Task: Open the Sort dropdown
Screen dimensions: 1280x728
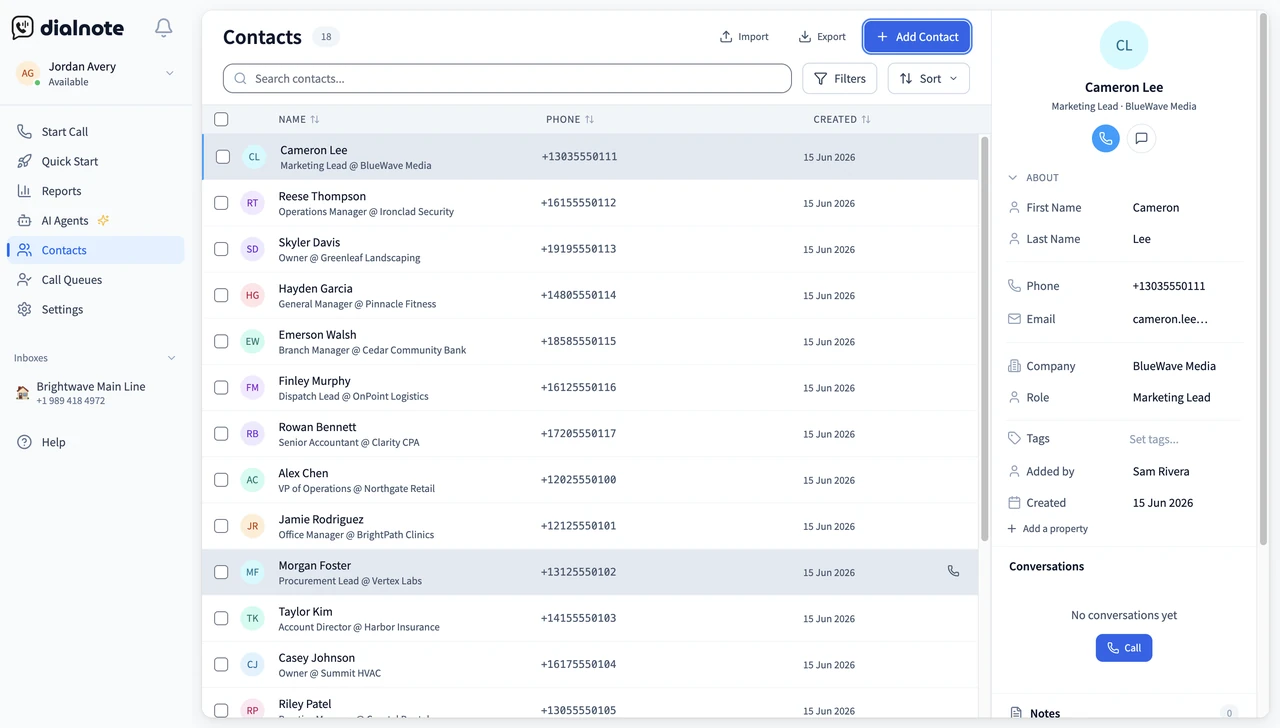Action: 928,79
